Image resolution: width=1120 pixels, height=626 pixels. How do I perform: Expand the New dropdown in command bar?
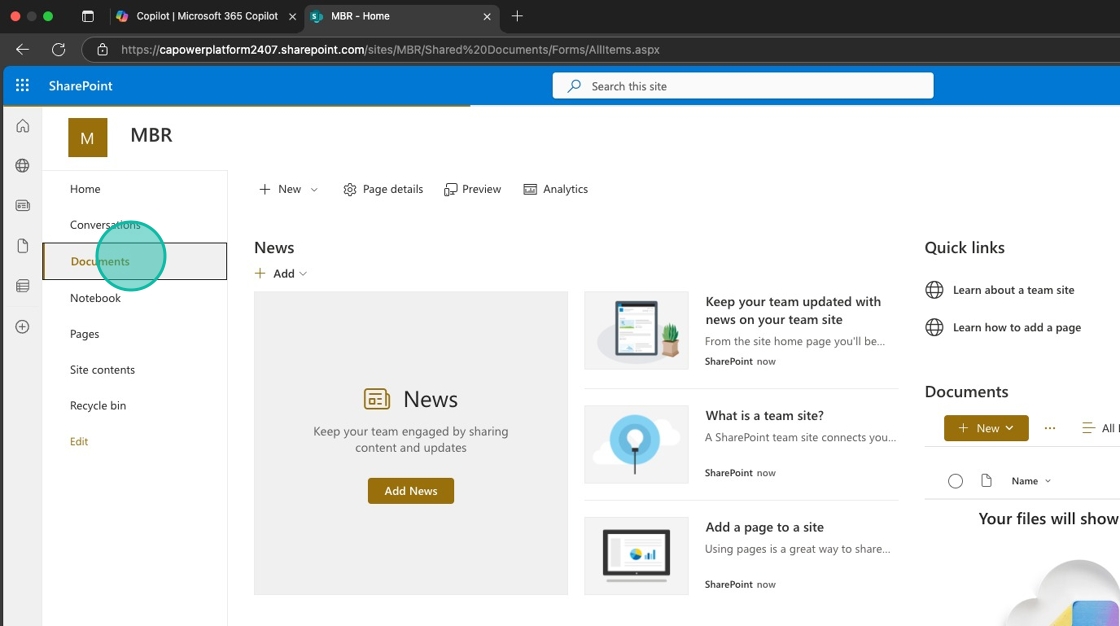click(288, 189)
